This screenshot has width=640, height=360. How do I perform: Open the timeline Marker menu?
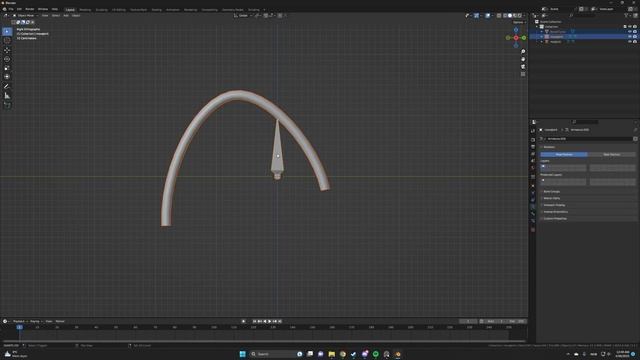click(60, 321)
